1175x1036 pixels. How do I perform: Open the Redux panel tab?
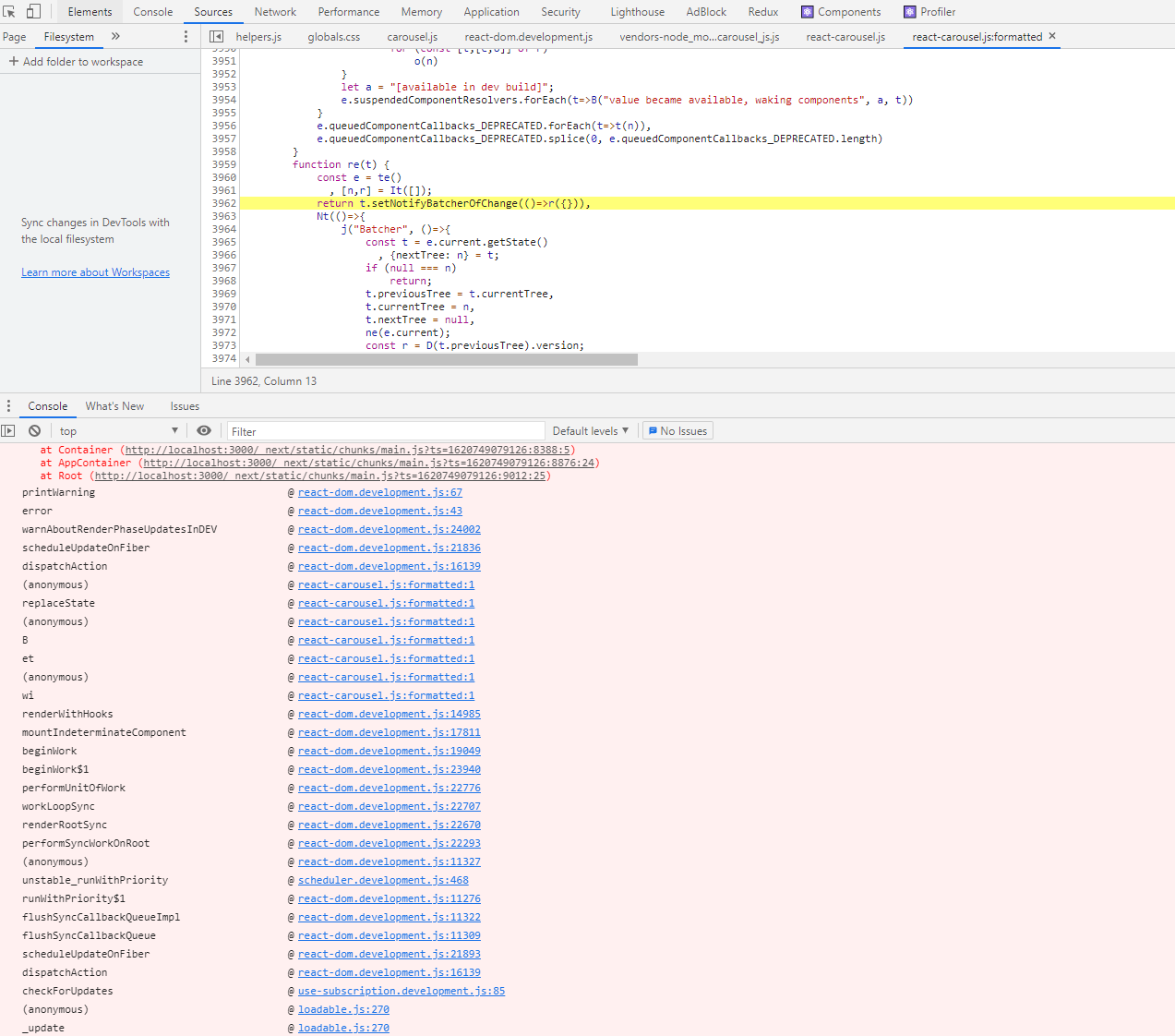(763, 12)
